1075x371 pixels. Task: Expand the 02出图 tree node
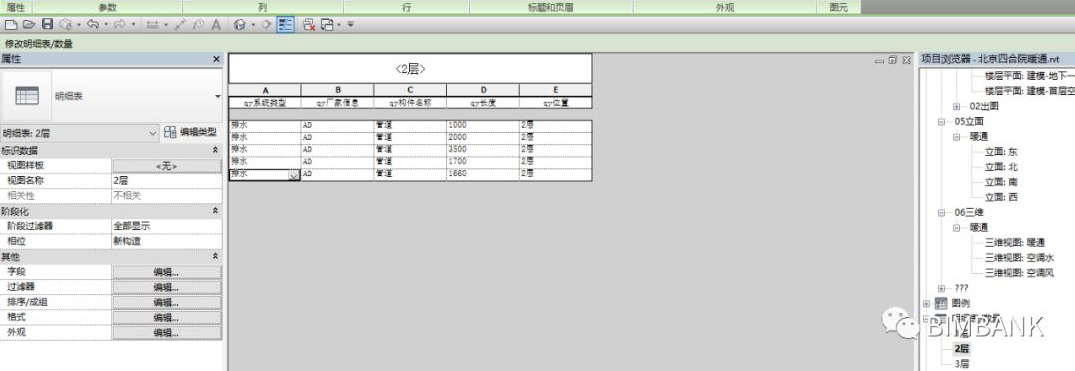coord(957,106)
